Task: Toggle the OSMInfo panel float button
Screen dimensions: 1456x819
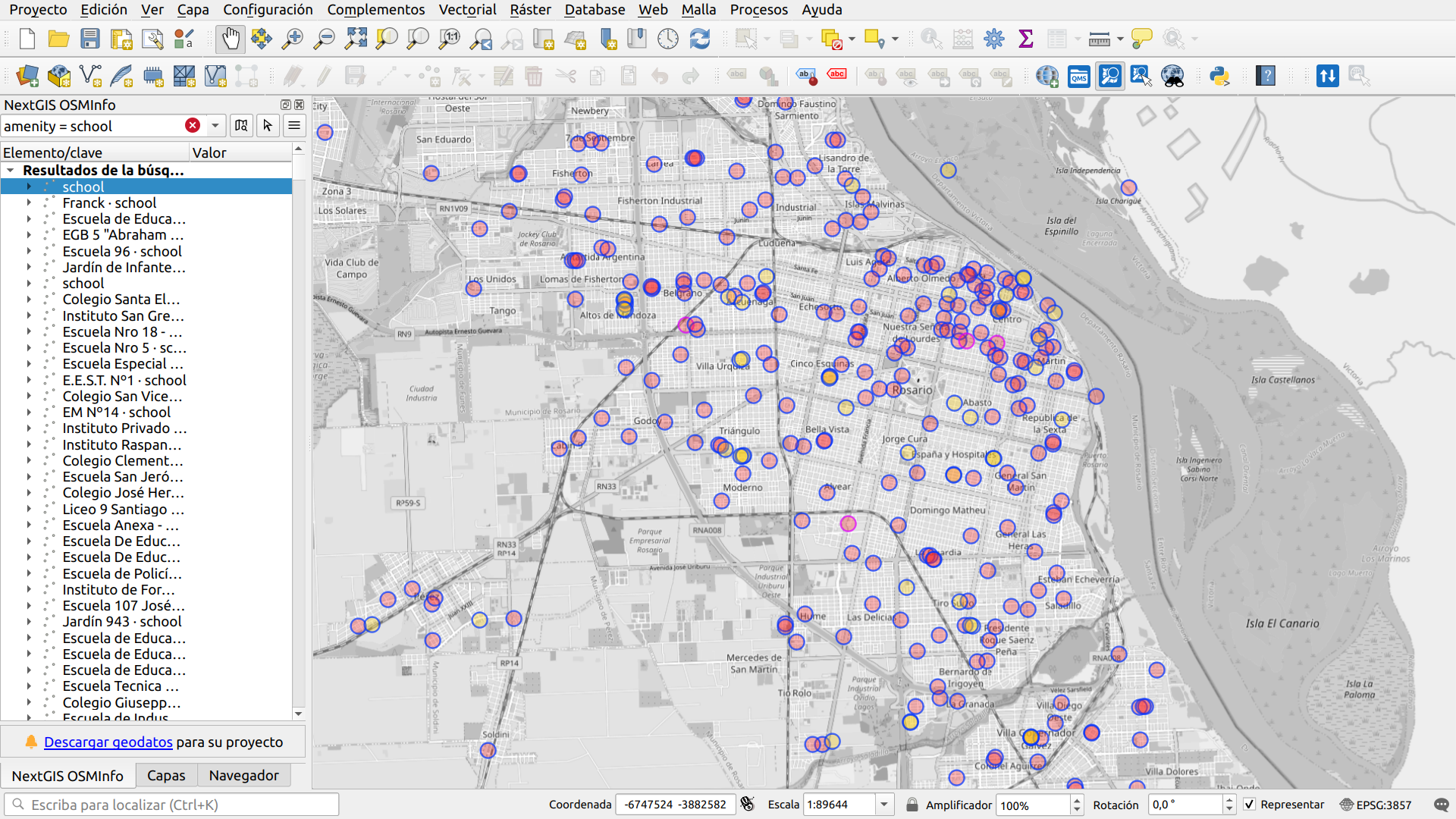Action: click(286, 105)
